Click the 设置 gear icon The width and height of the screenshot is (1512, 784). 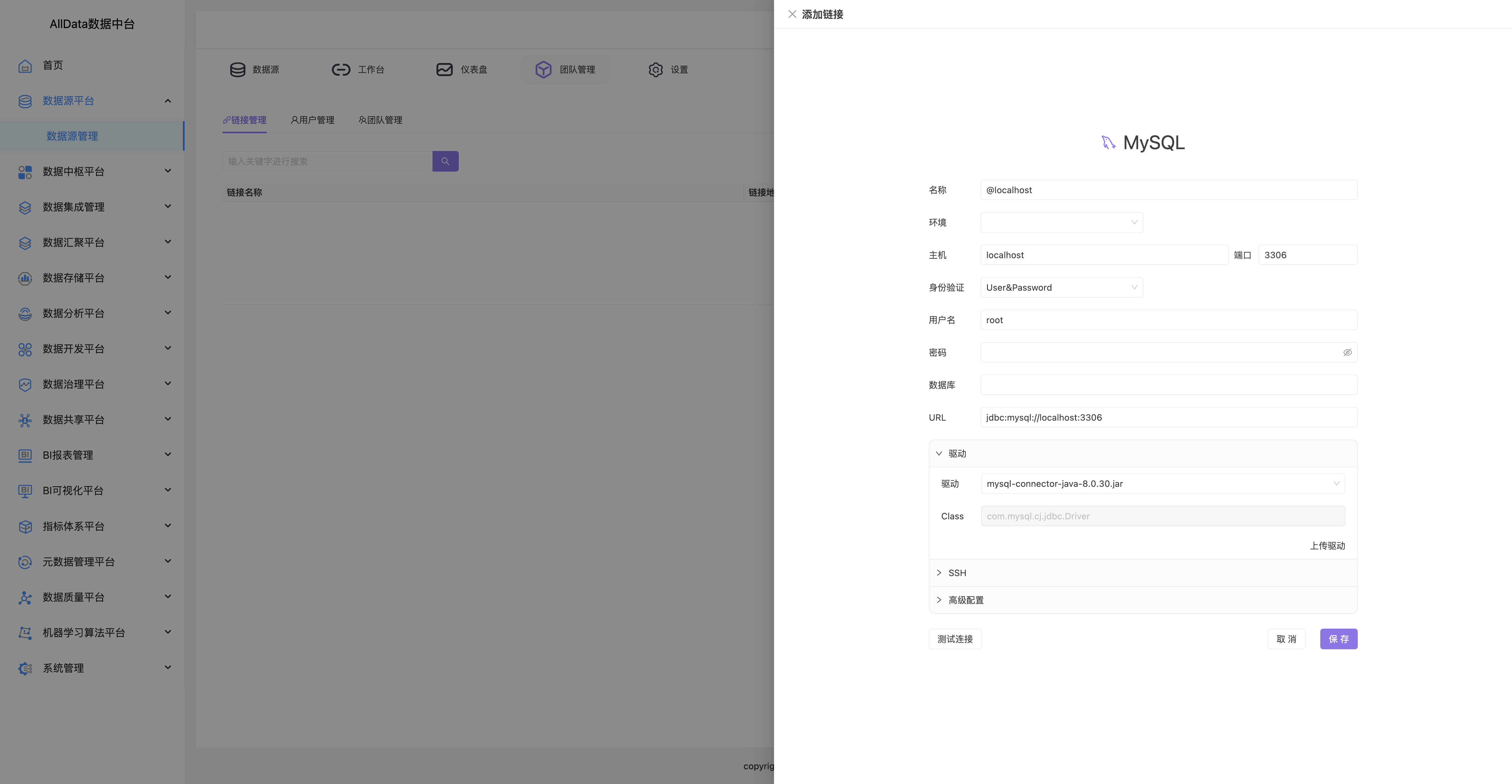click(655, 69)
